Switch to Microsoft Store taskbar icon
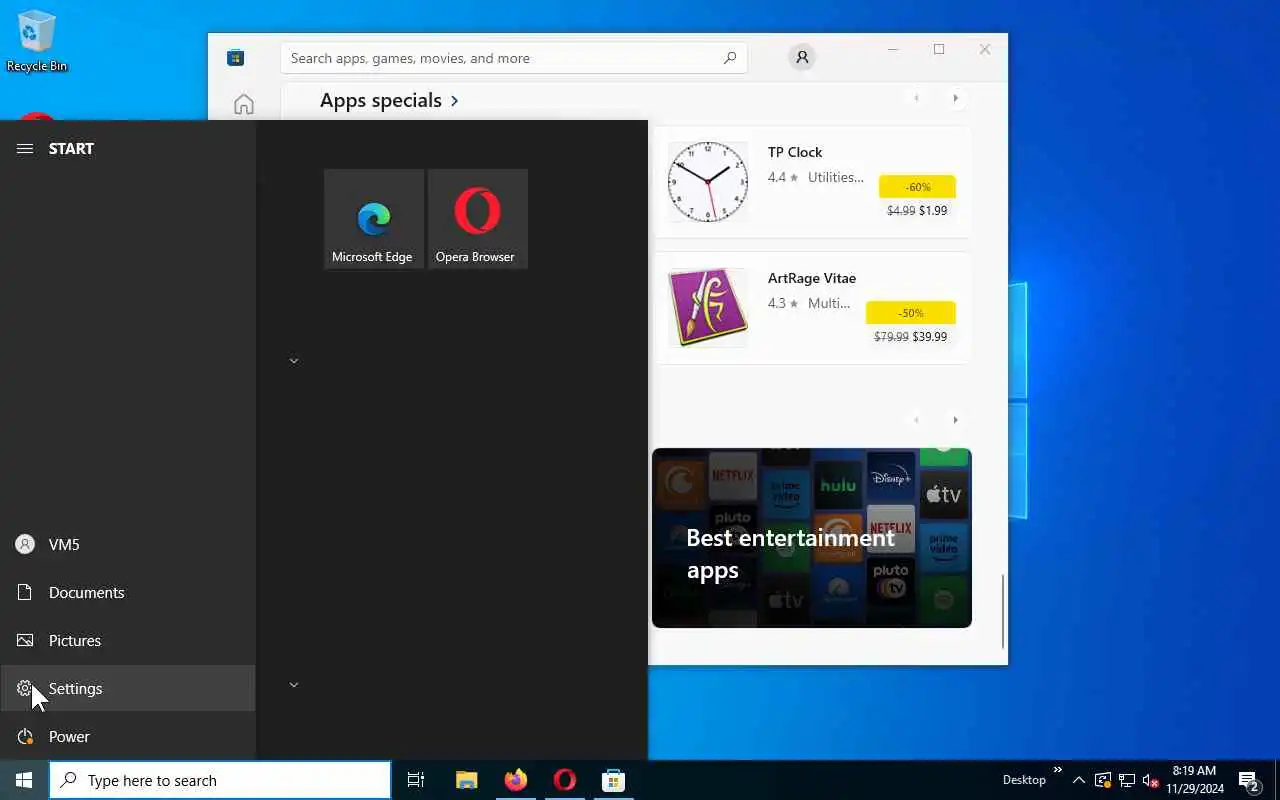 click(x=614, y=780)
